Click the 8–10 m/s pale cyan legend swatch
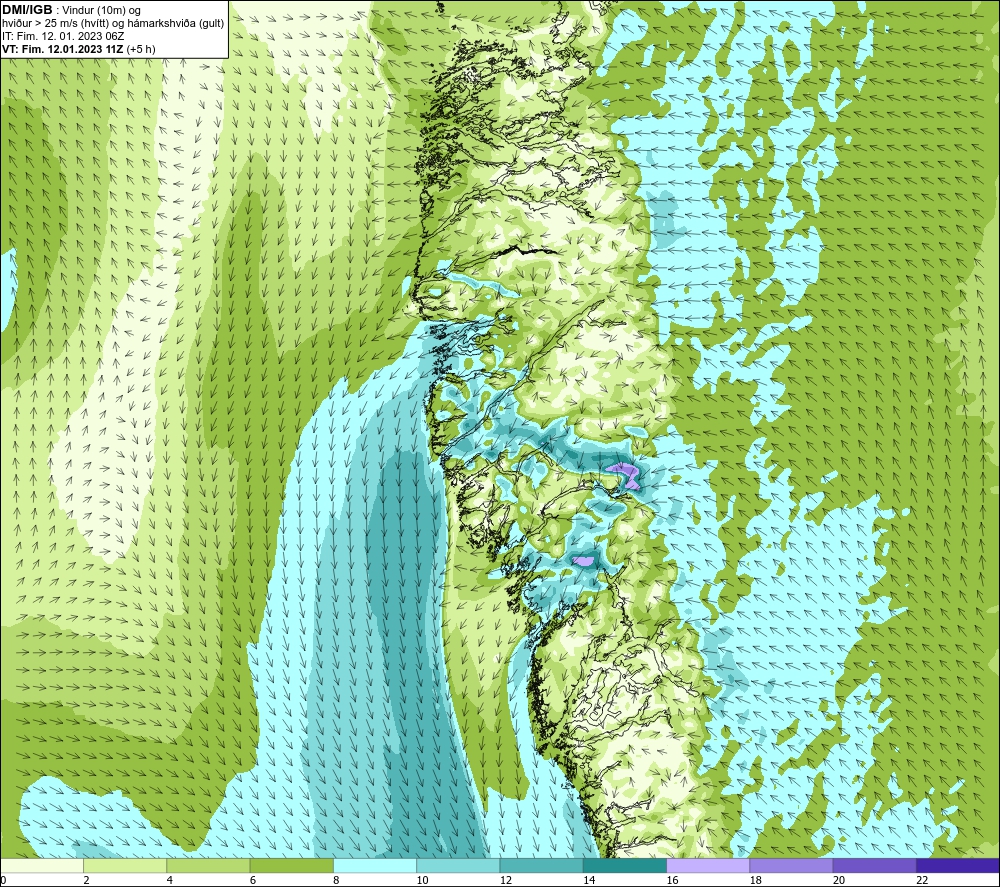Image resolution: width=1000 pixels, height=887 pixels. [x=375, y=865]
